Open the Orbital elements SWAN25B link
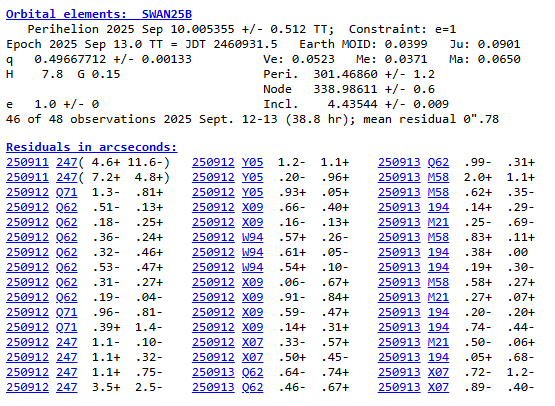Viewport: 555px width, 406px height. (x=99, y=14)
